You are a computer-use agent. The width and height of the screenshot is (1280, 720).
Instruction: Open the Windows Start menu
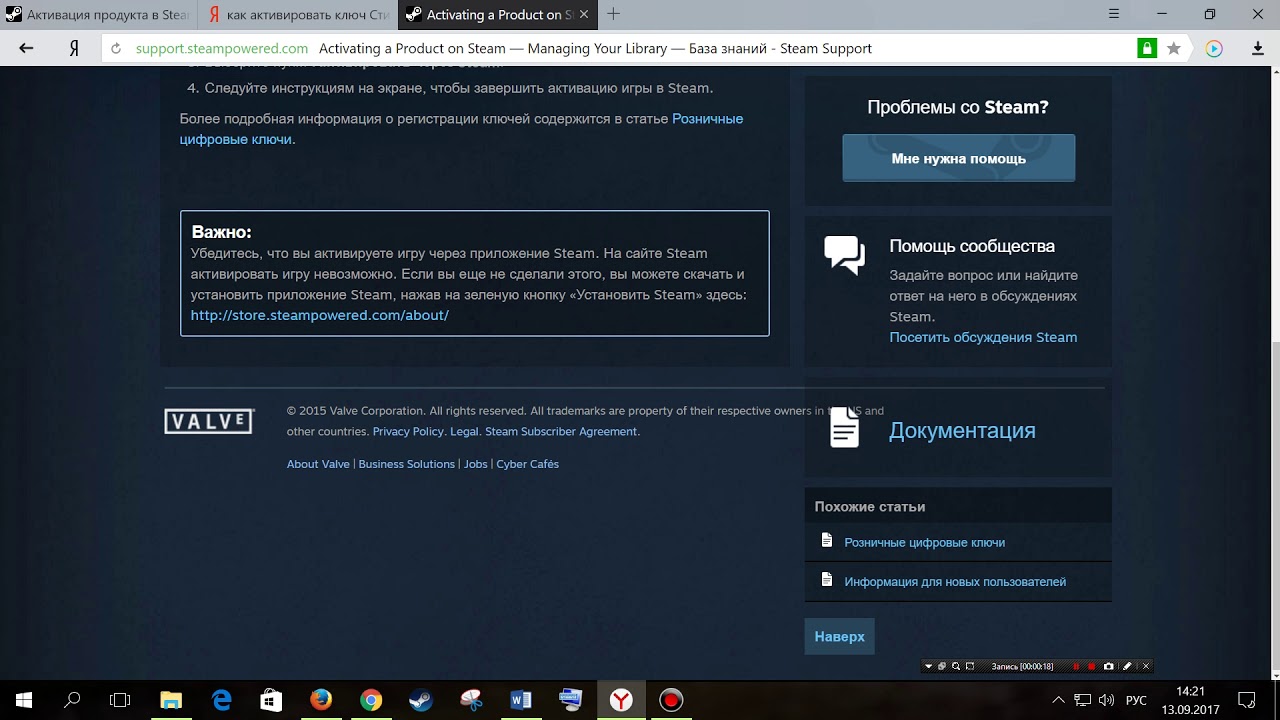(24, 700)
